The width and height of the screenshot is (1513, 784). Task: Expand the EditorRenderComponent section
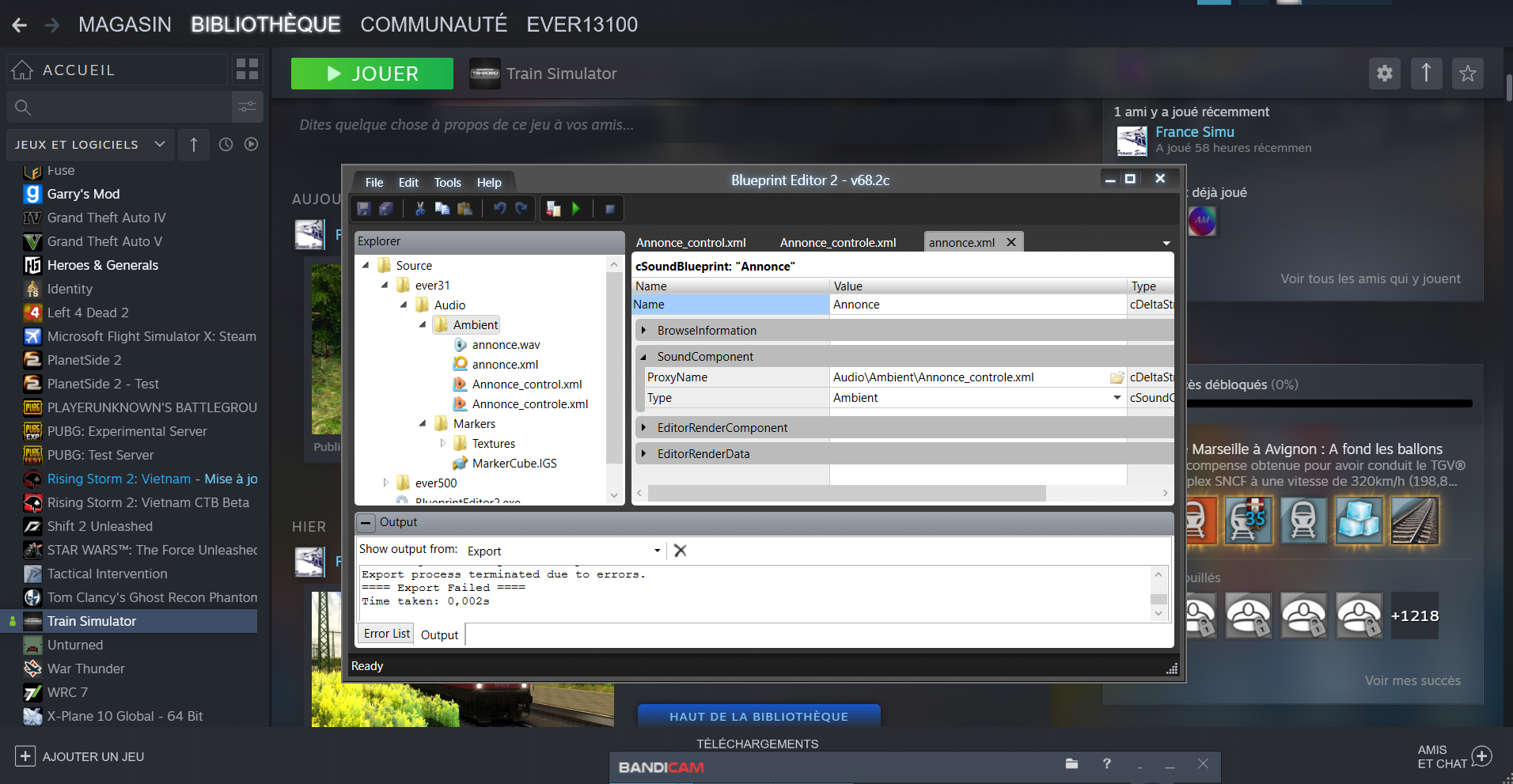643,428
